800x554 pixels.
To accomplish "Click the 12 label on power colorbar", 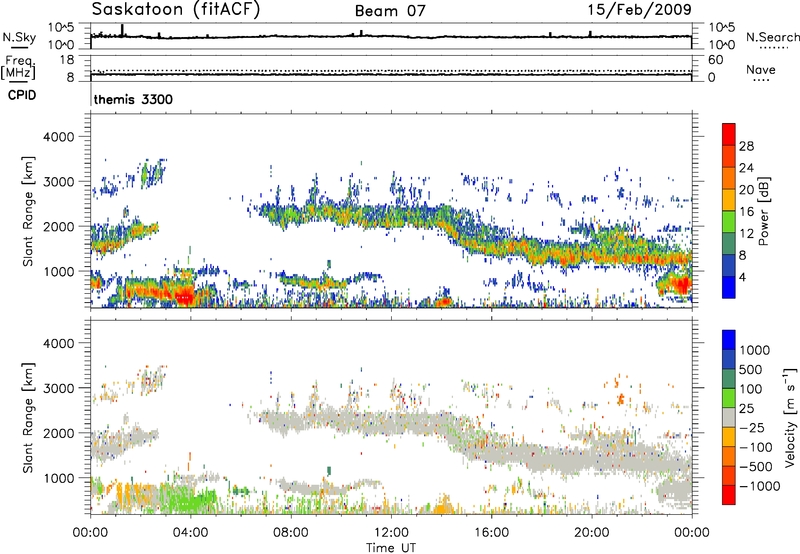I will pos(746,234).
